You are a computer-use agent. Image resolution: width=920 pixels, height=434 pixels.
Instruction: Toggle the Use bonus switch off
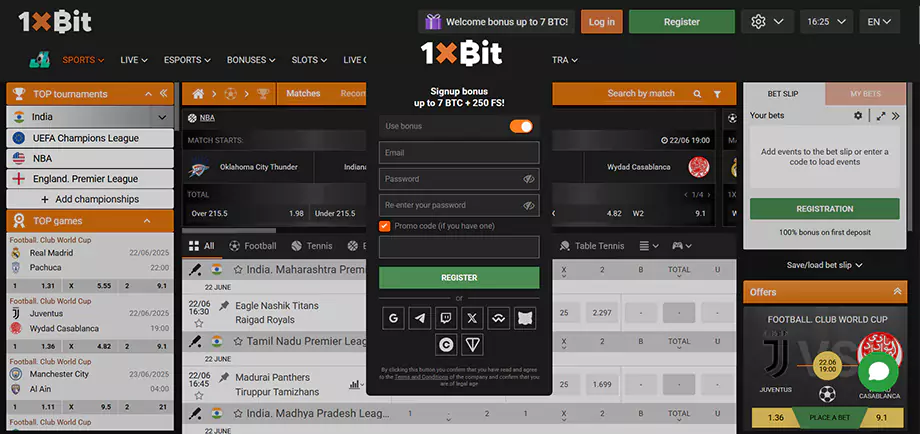(521, 126)
